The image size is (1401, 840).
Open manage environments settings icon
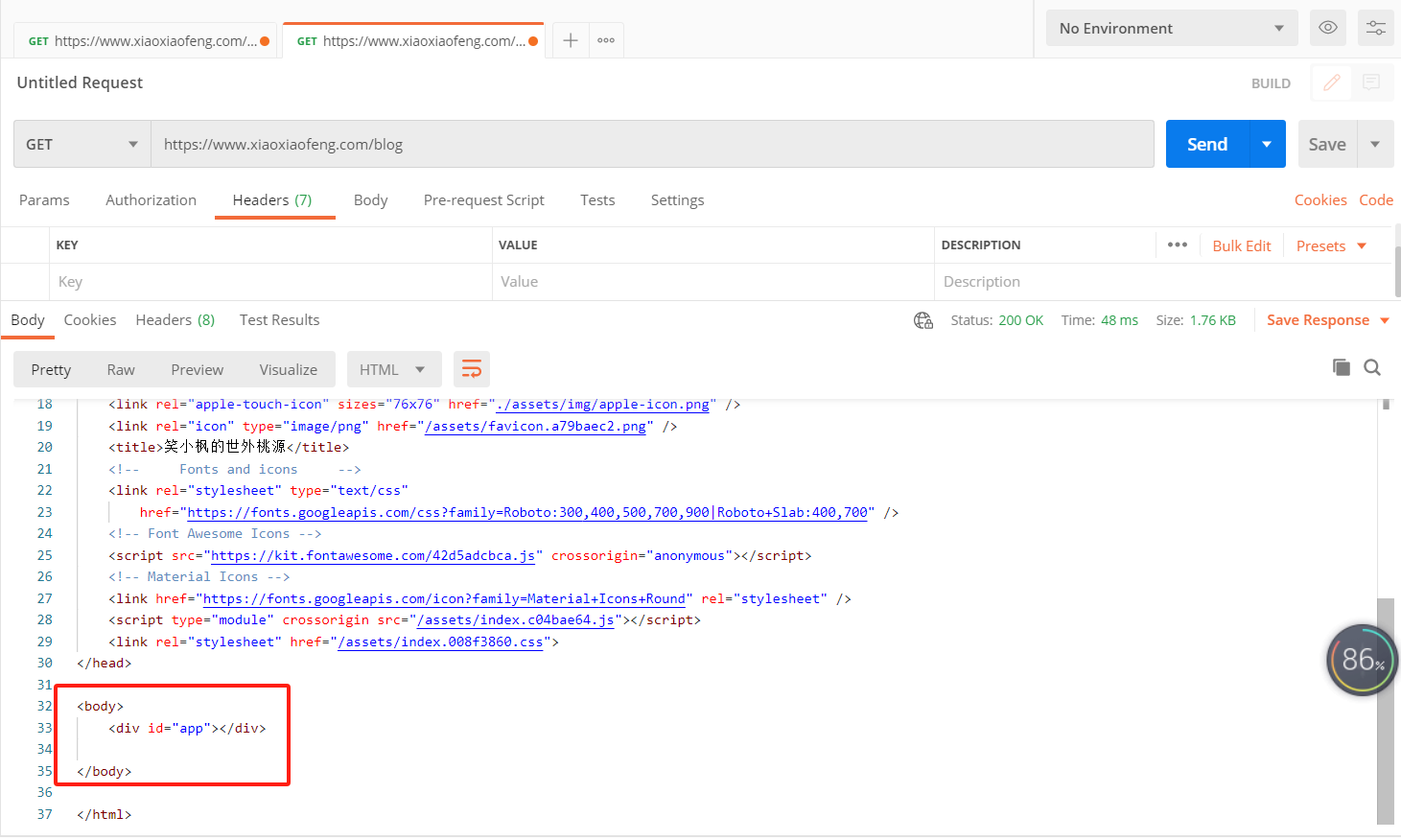click(1376, 28)
